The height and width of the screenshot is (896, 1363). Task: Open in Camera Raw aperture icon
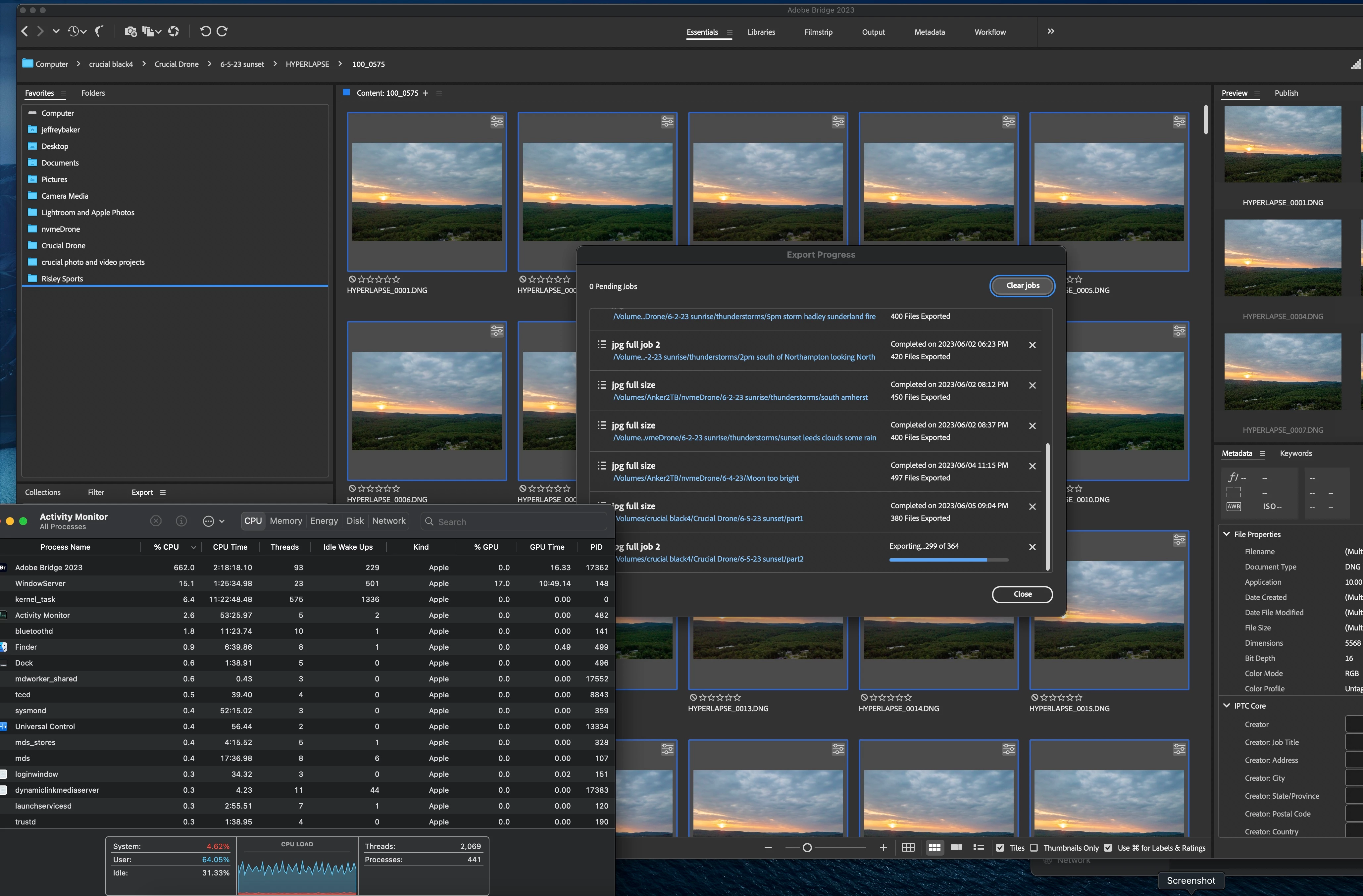coord(174,31)
